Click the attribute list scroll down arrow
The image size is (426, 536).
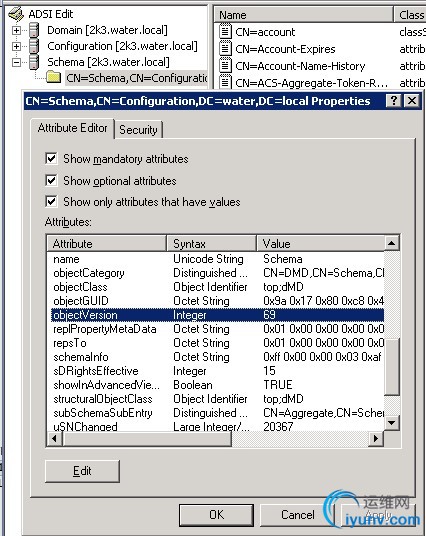(391, 423)
